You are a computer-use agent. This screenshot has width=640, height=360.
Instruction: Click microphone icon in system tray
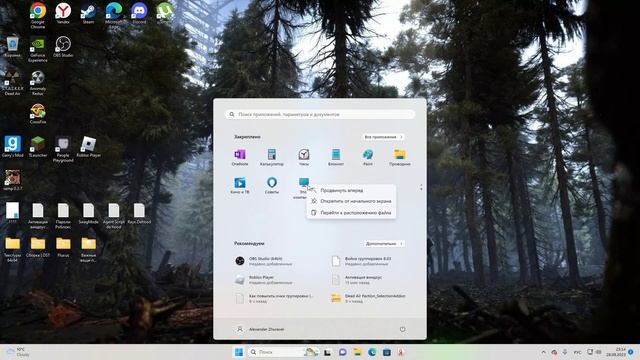click(x=565, y=352)
